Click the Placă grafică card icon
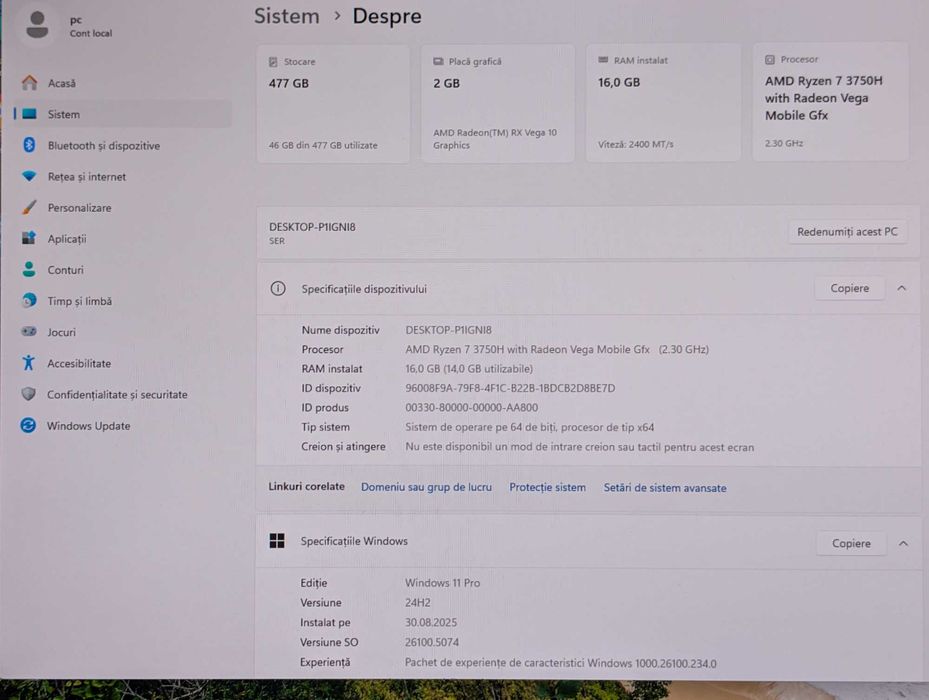The width and height of the screenshot is (929, 700). tap(438, 61)
